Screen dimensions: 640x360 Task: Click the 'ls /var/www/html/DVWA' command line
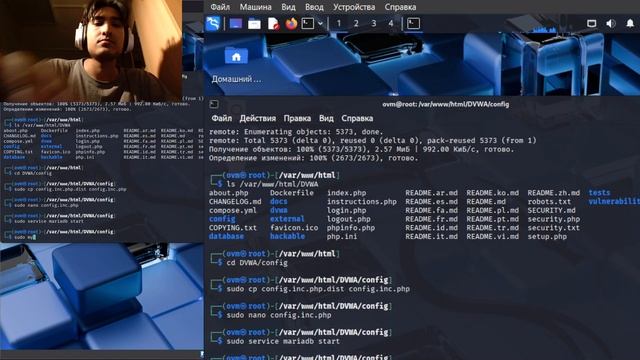tap(272, 184)
